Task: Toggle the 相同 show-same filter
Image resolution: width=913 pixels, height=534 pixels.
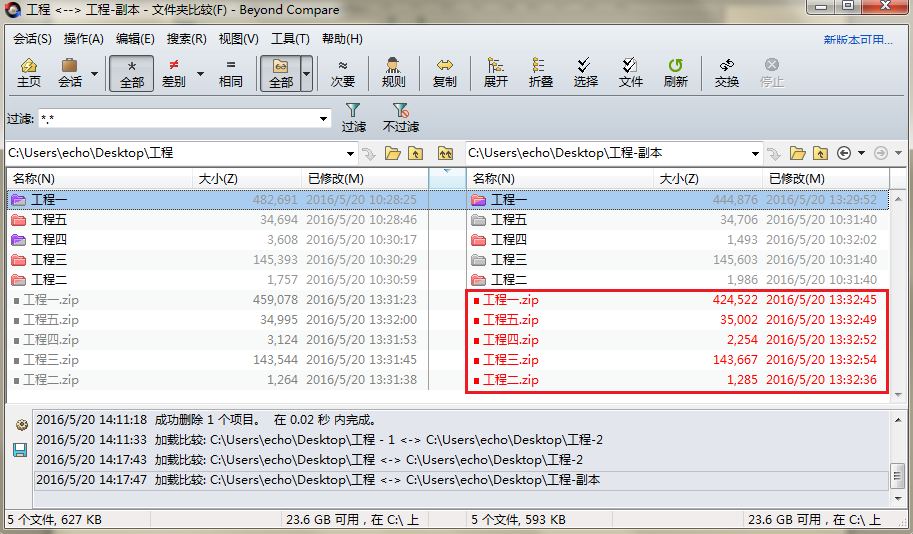Action: coord(231,73)
